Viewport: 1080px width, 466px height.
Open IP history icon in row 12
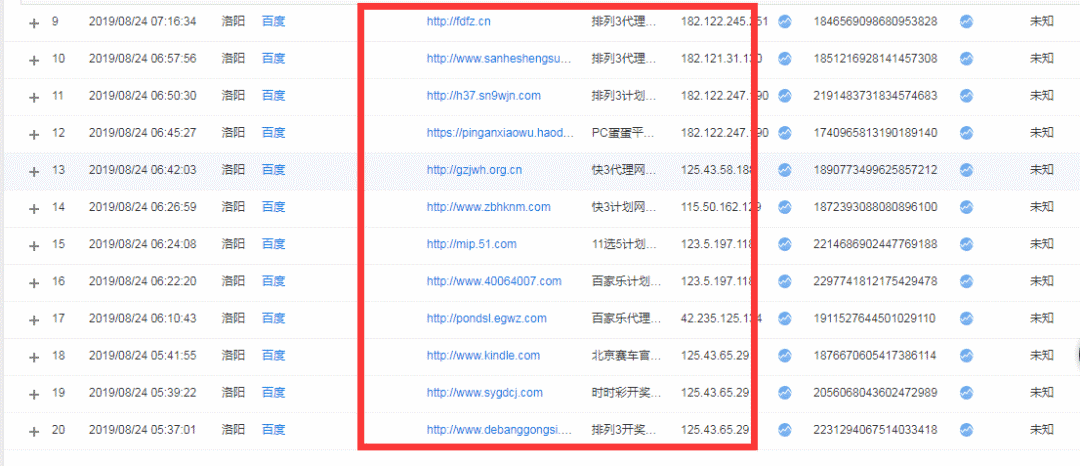[x=785, y=132]
